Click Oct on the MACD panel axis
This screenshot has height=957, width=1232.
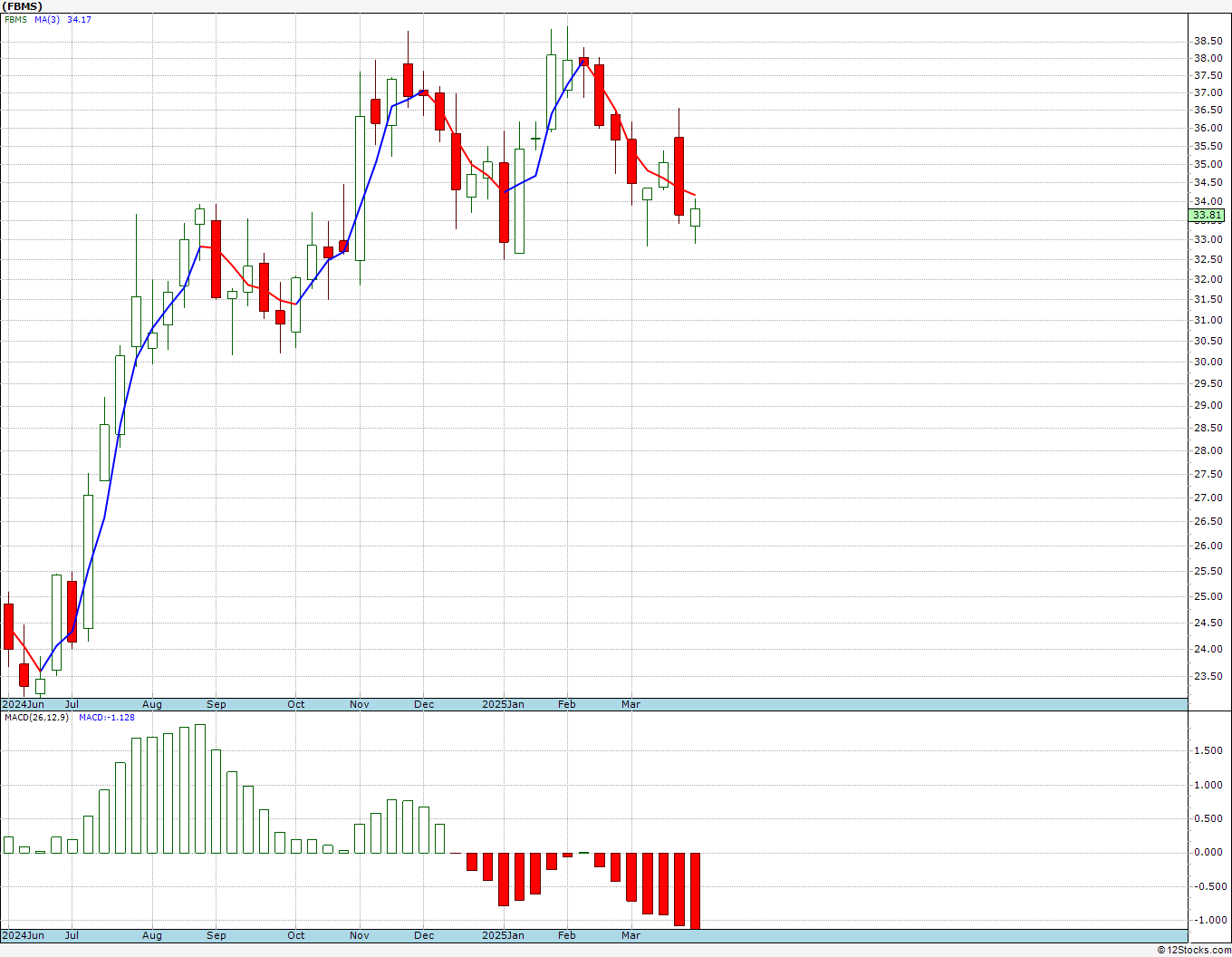[296, 935]
